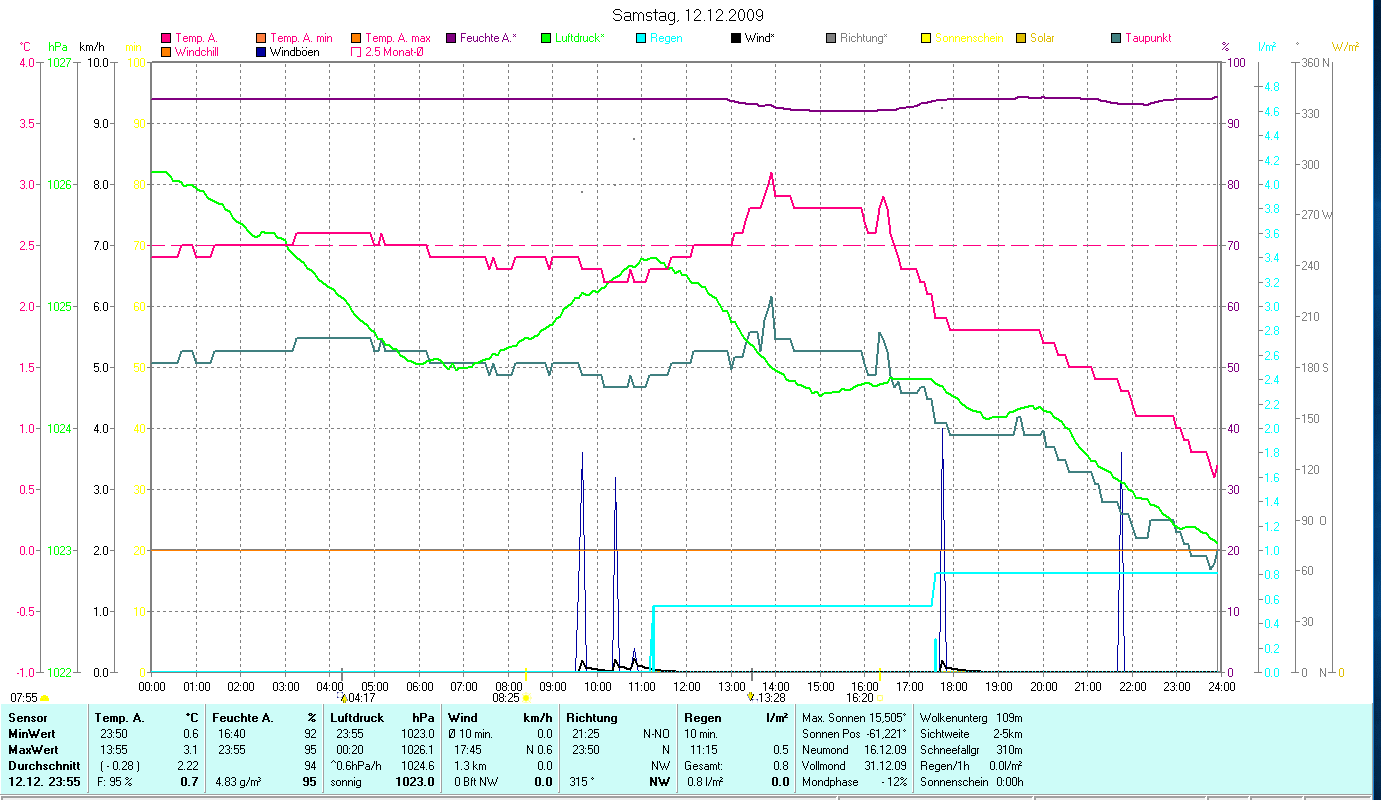Click the Windchill legend label

[198, 51]
